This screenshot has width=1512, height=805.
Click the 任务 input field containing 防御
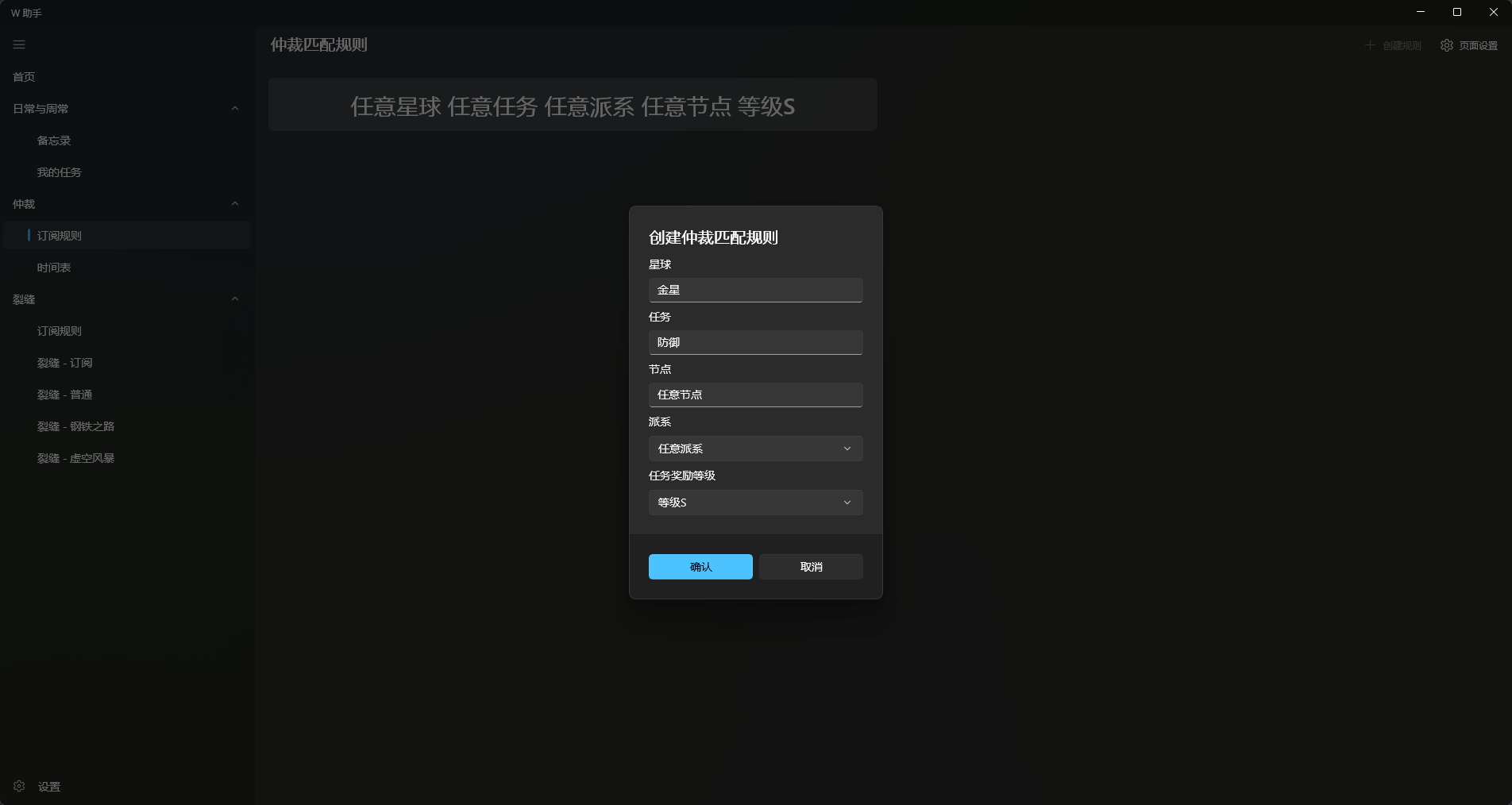click(x=755, y=342)
